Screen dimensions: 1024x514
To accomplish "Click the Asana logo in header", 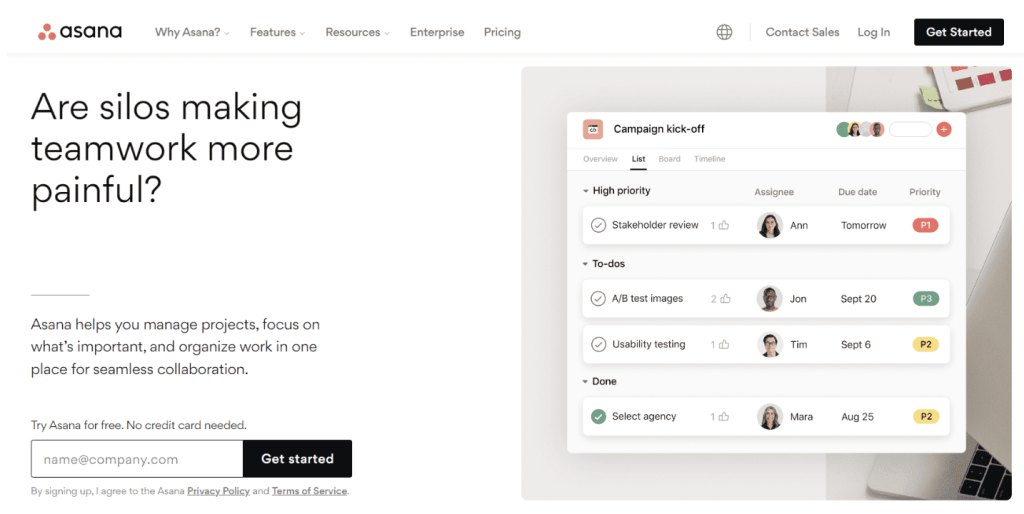I will (x=80, y=32).
